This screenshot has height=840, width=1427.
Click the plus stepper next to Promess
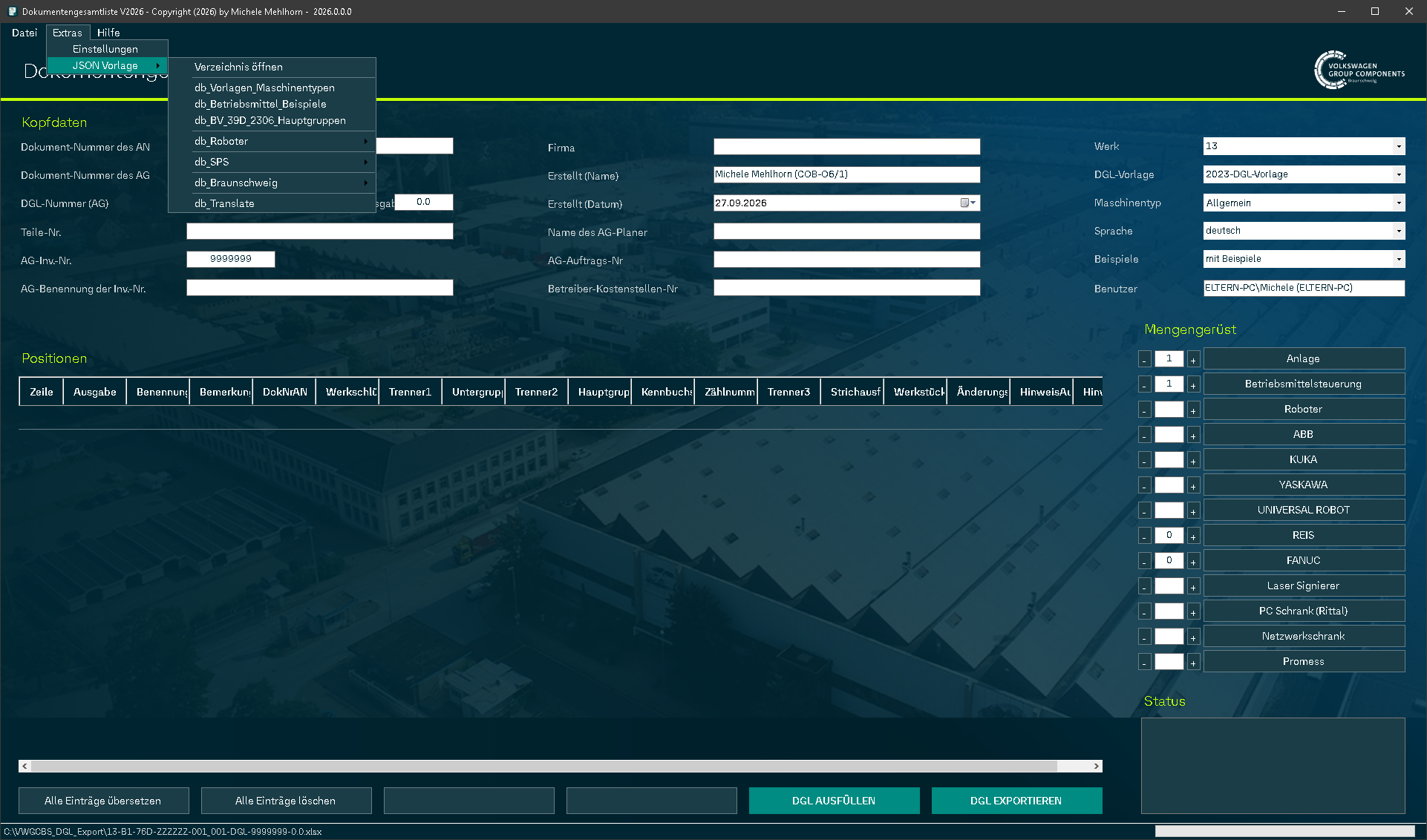[1193, 662]
